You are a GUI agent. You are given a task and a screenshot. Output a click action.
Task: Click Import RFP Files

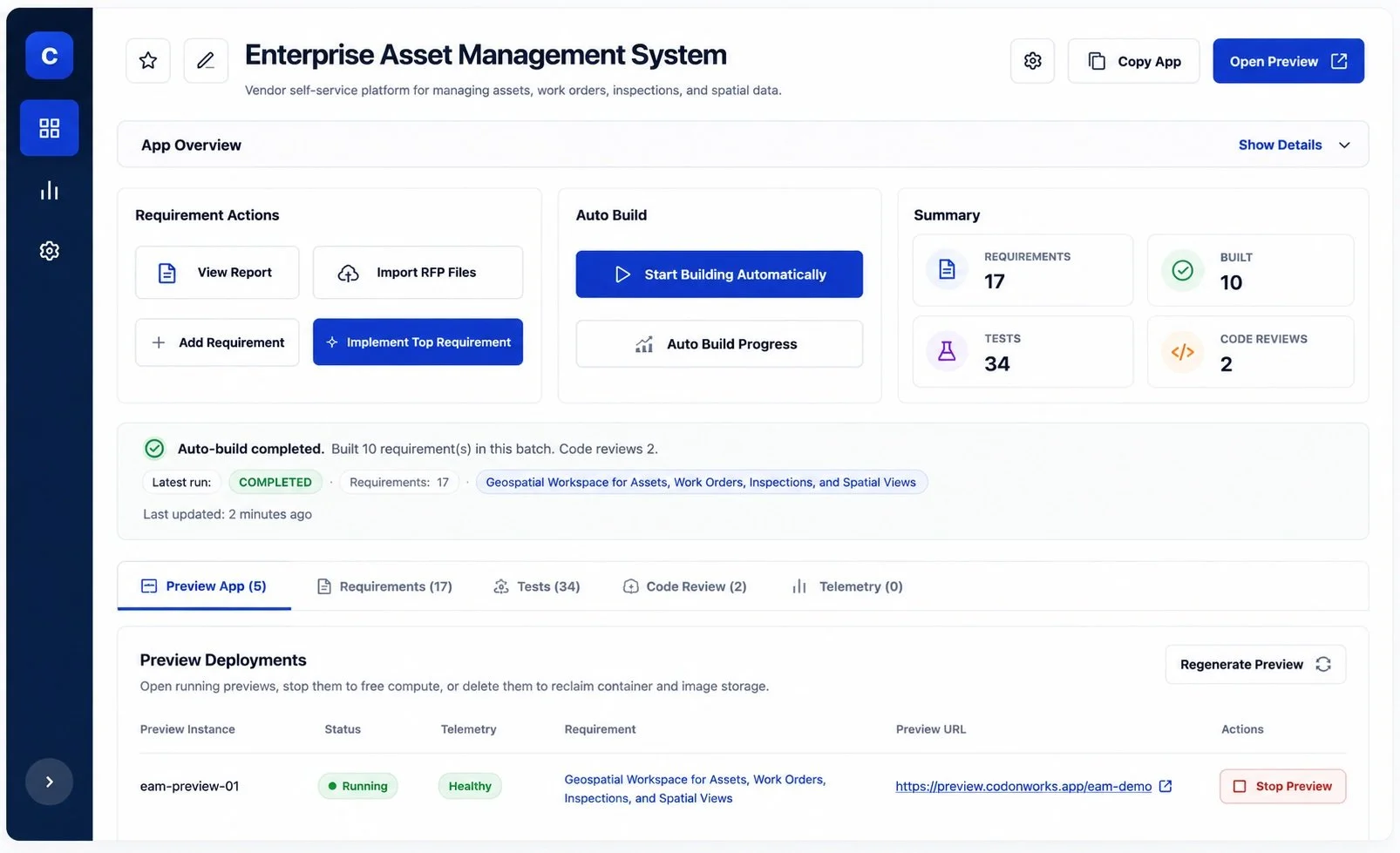coord(418,273)
